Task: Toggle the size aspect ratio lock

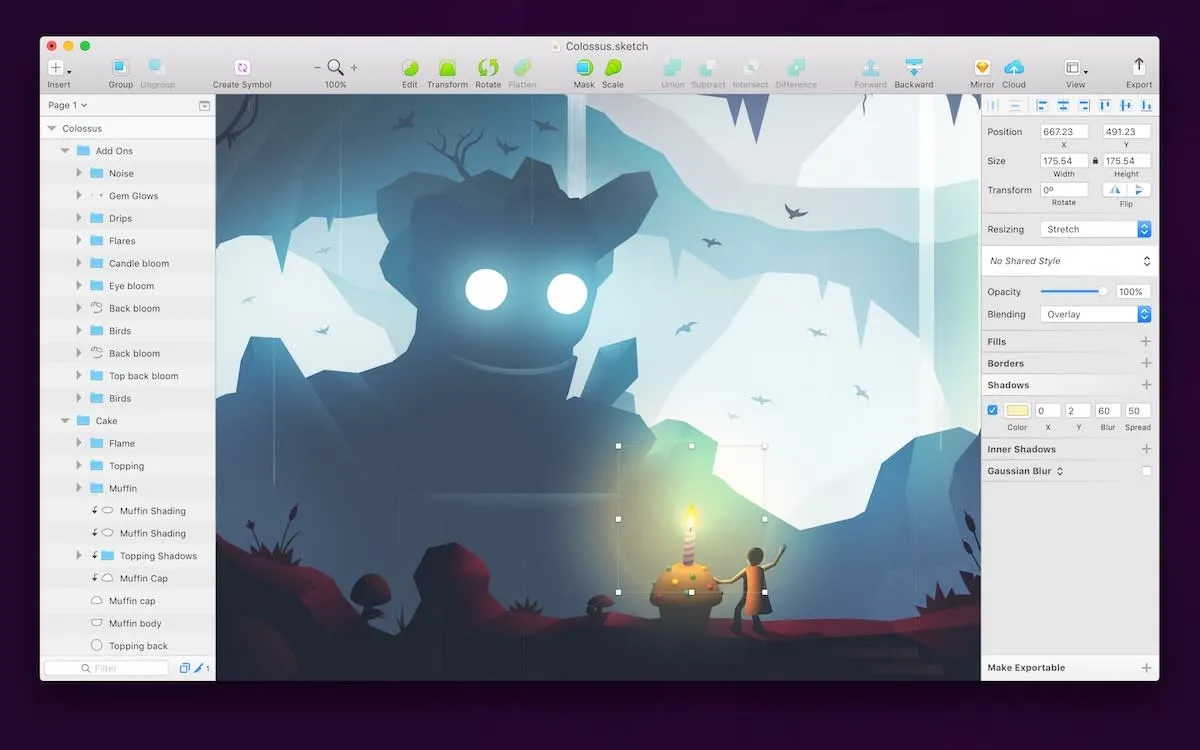Action: tap(1095, 160)
